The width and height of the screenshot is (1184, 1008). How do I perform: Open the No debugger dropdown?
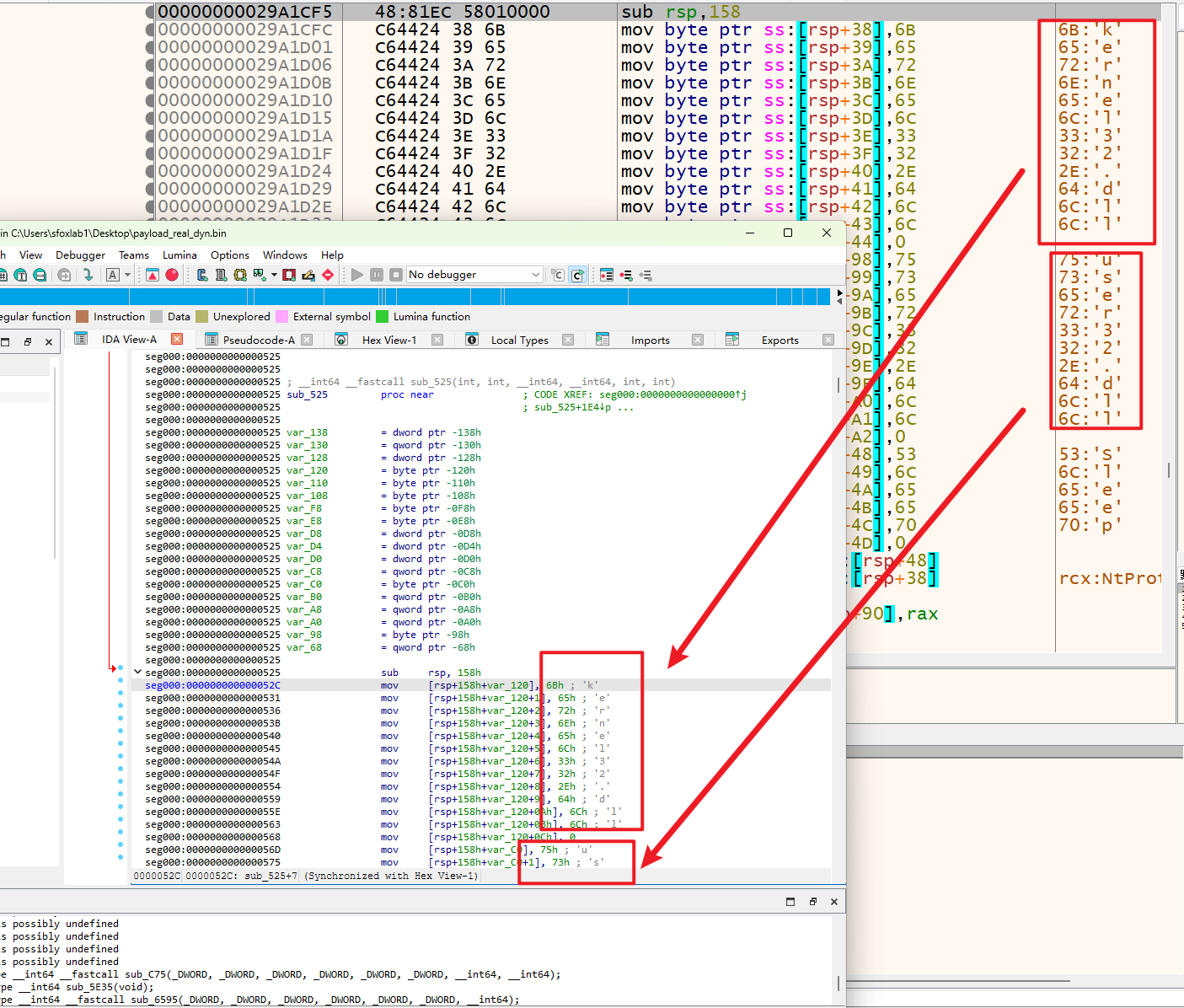[x=474, y=275]
